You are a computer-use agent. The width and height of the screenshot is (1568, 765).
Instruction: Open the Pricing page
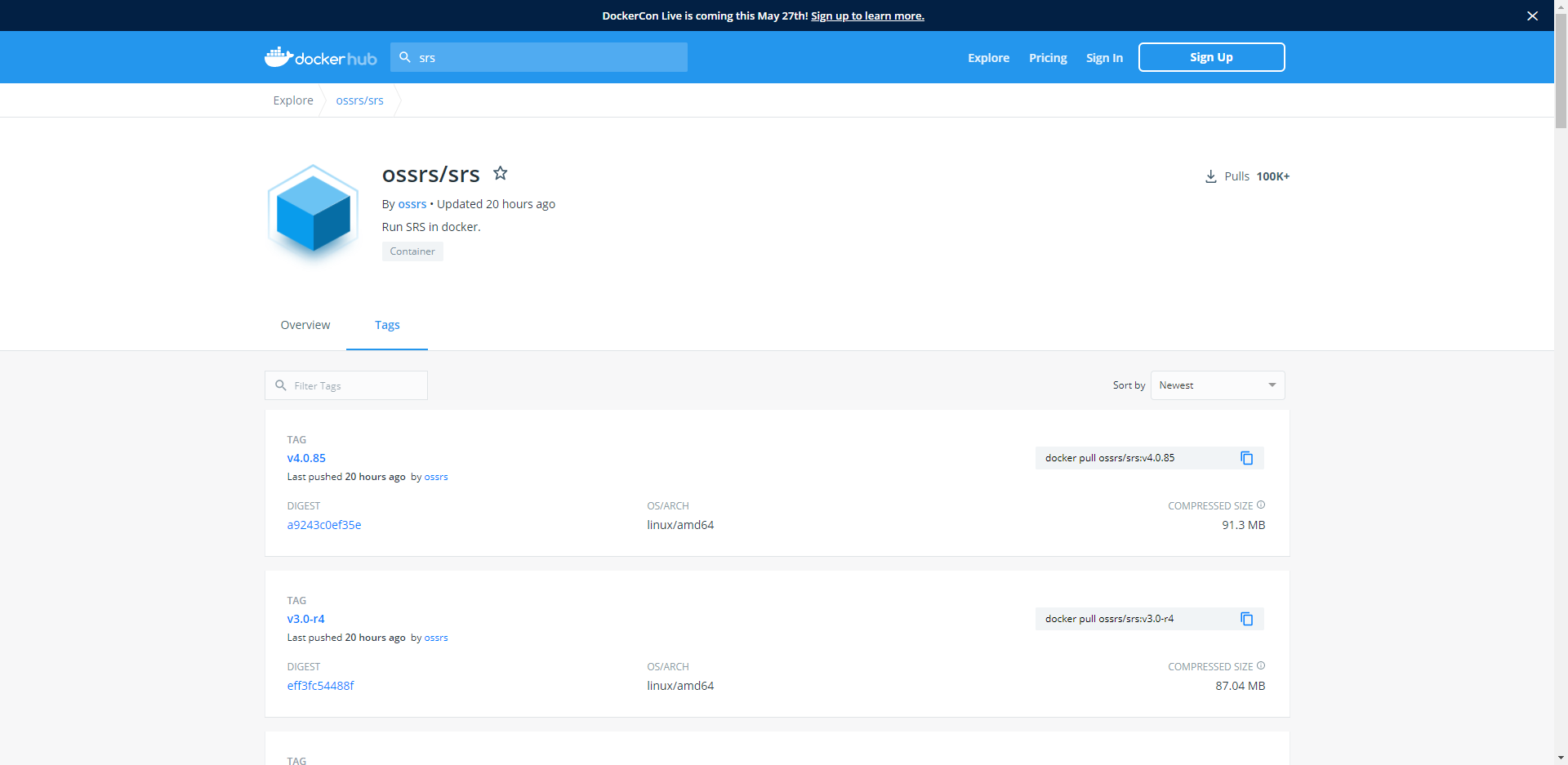1048,57
